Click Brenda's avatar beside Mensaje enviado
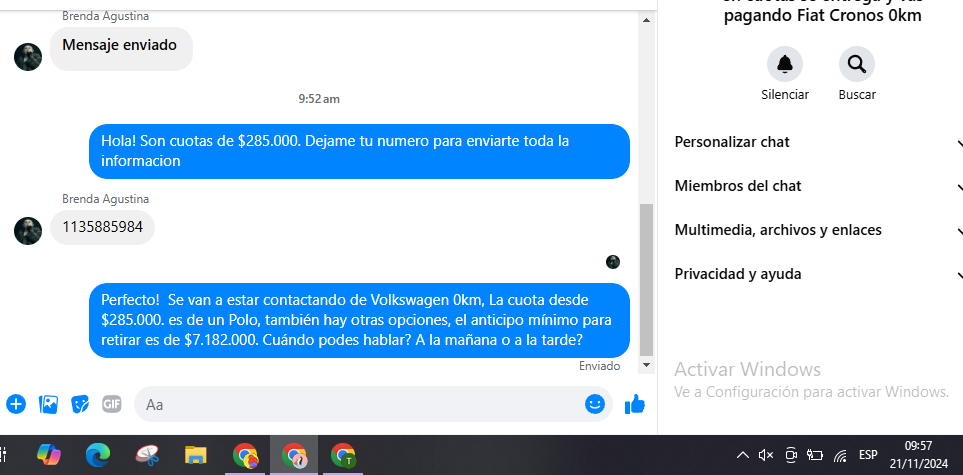This screenshot has width=963, height=475. [28, 57]
